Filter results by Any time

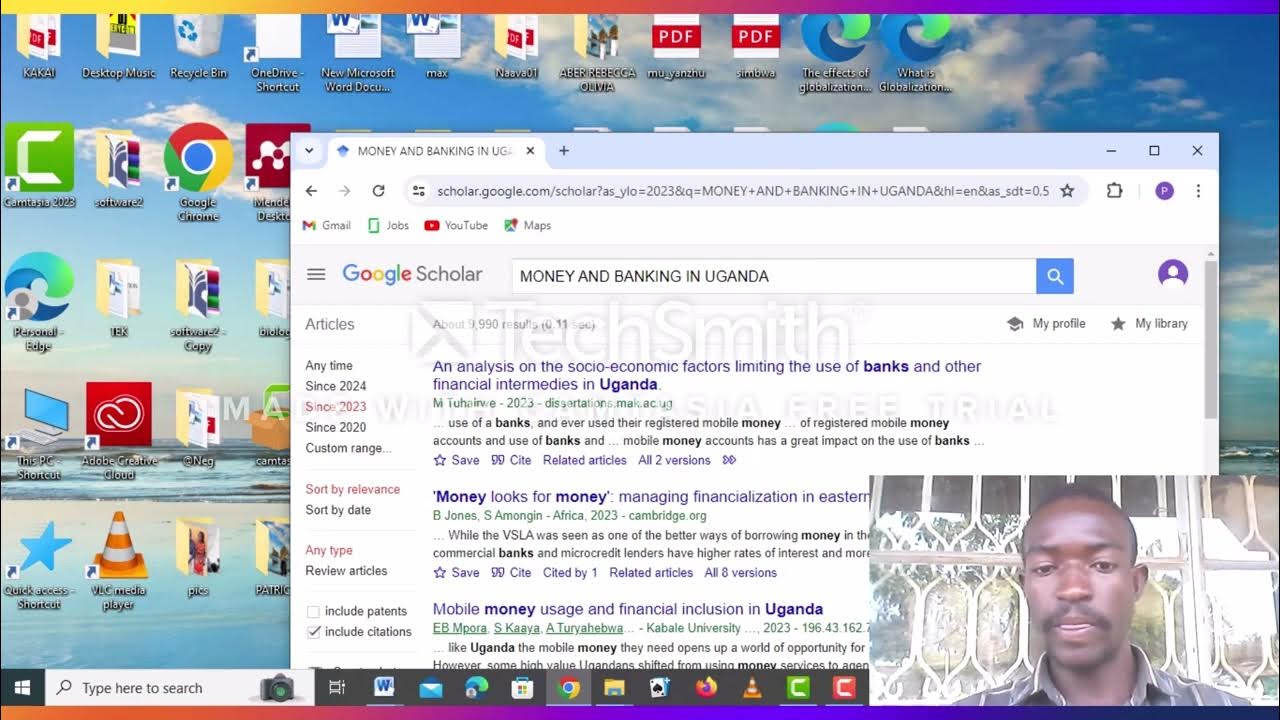pyautogui.click(x=329, y=366)
